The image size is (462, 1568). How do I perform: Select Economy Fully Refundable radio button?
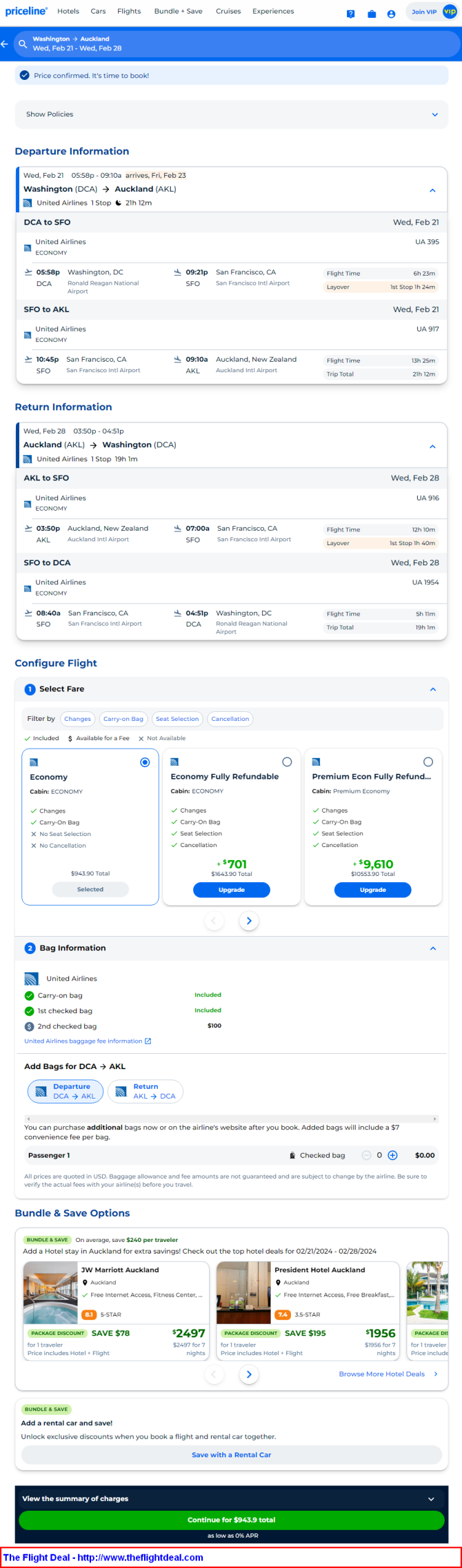(x=287, y=762)
